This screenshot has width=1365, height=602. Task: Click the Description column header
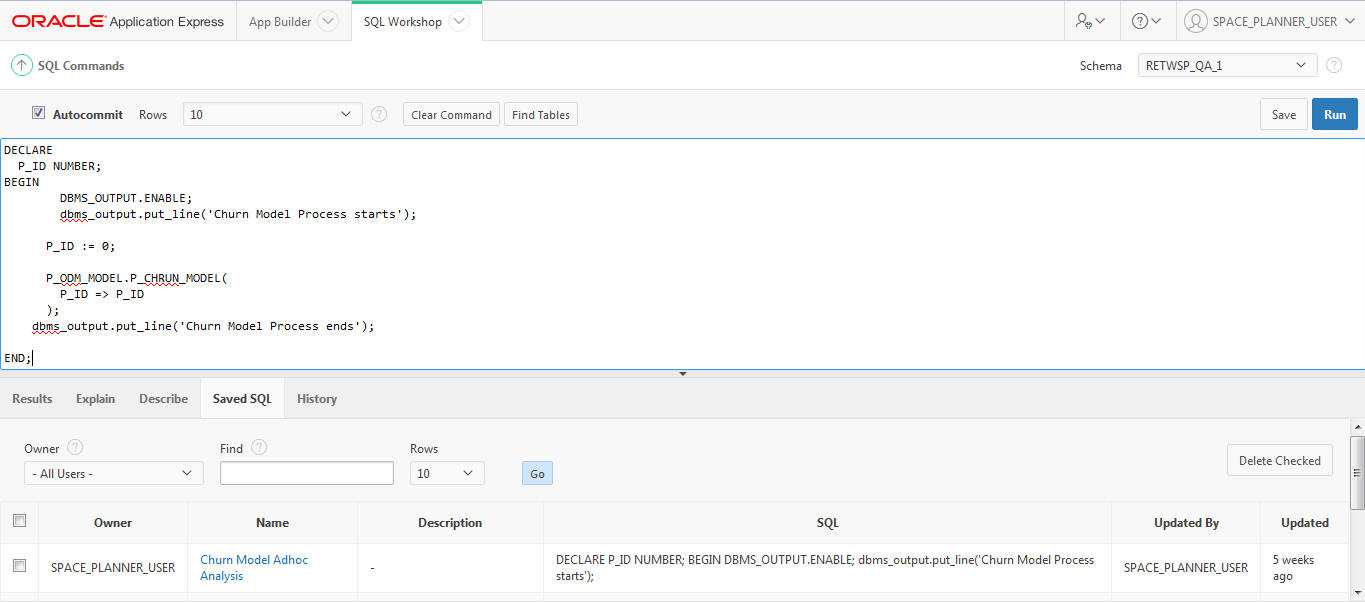[450, 522]
